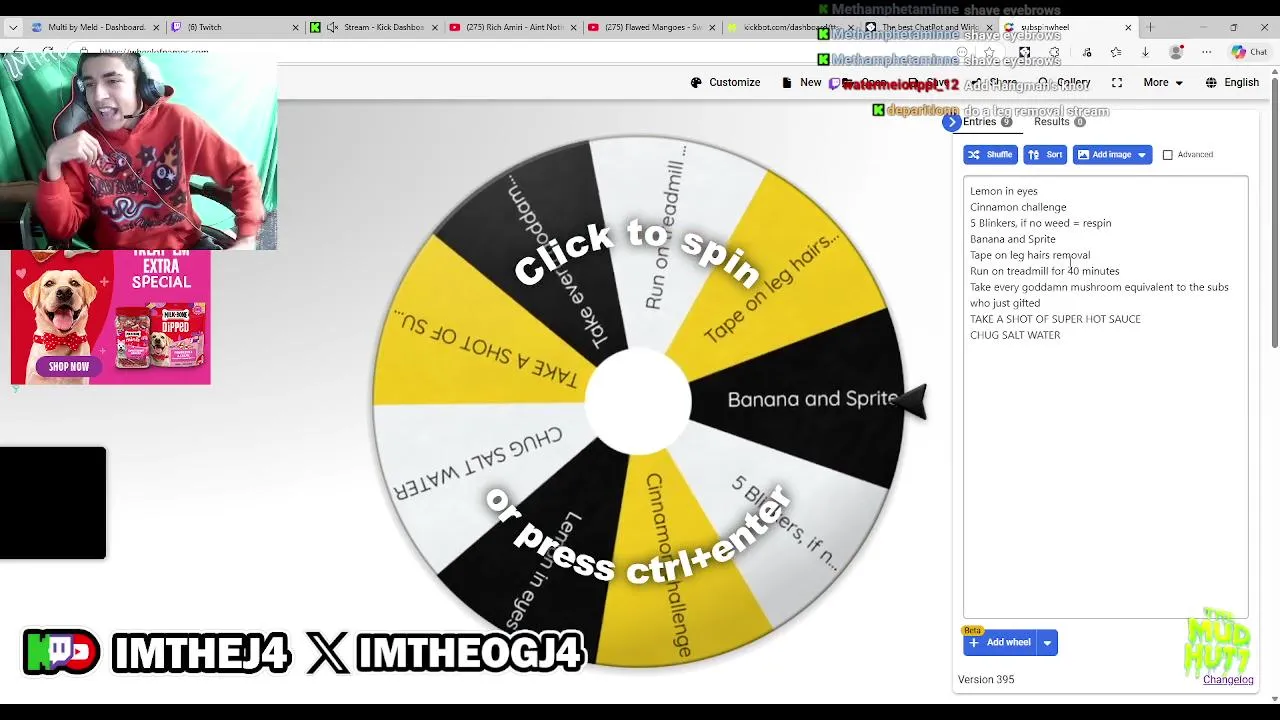
Task: Collapse the entries panel with blue arrow
Action: (x=951, y=122)
